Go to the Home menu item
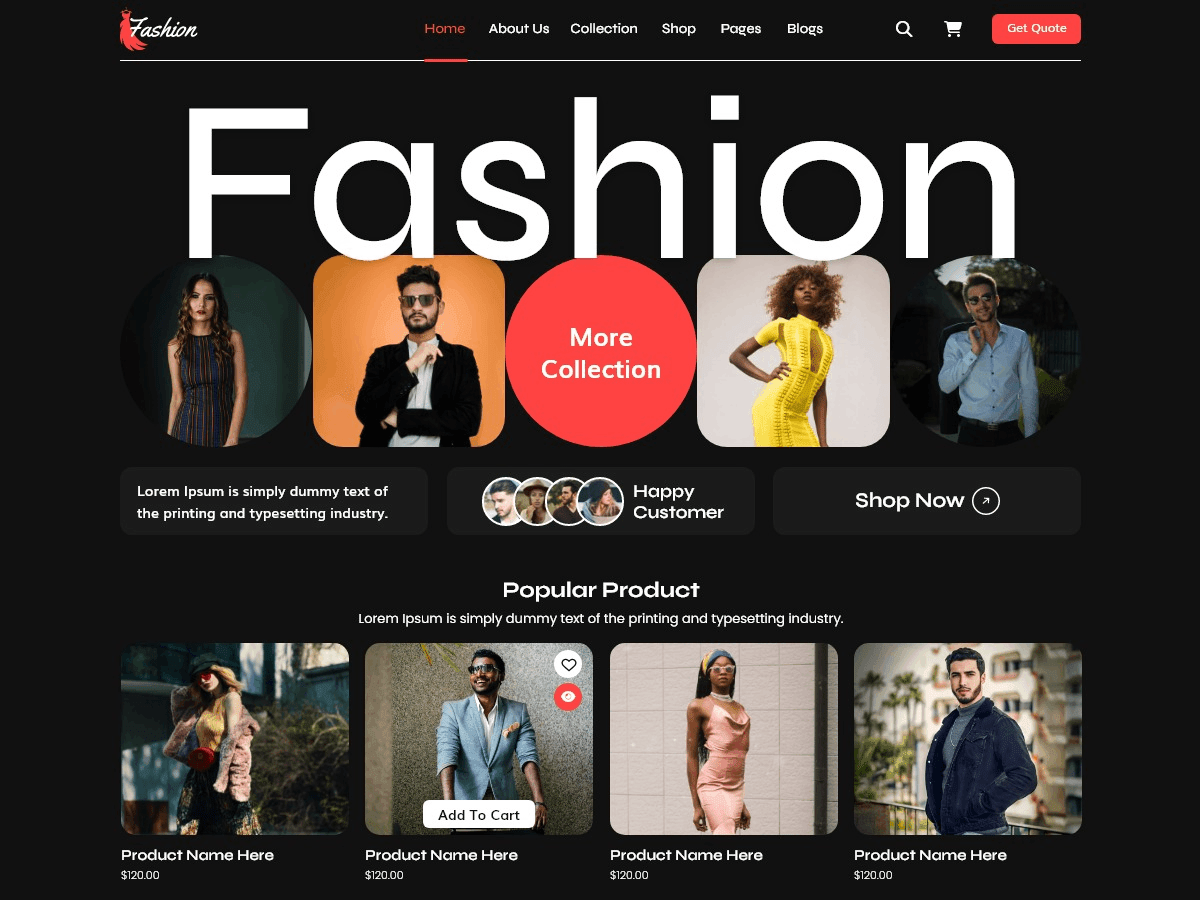1200x900 pixels. (445, 29)
